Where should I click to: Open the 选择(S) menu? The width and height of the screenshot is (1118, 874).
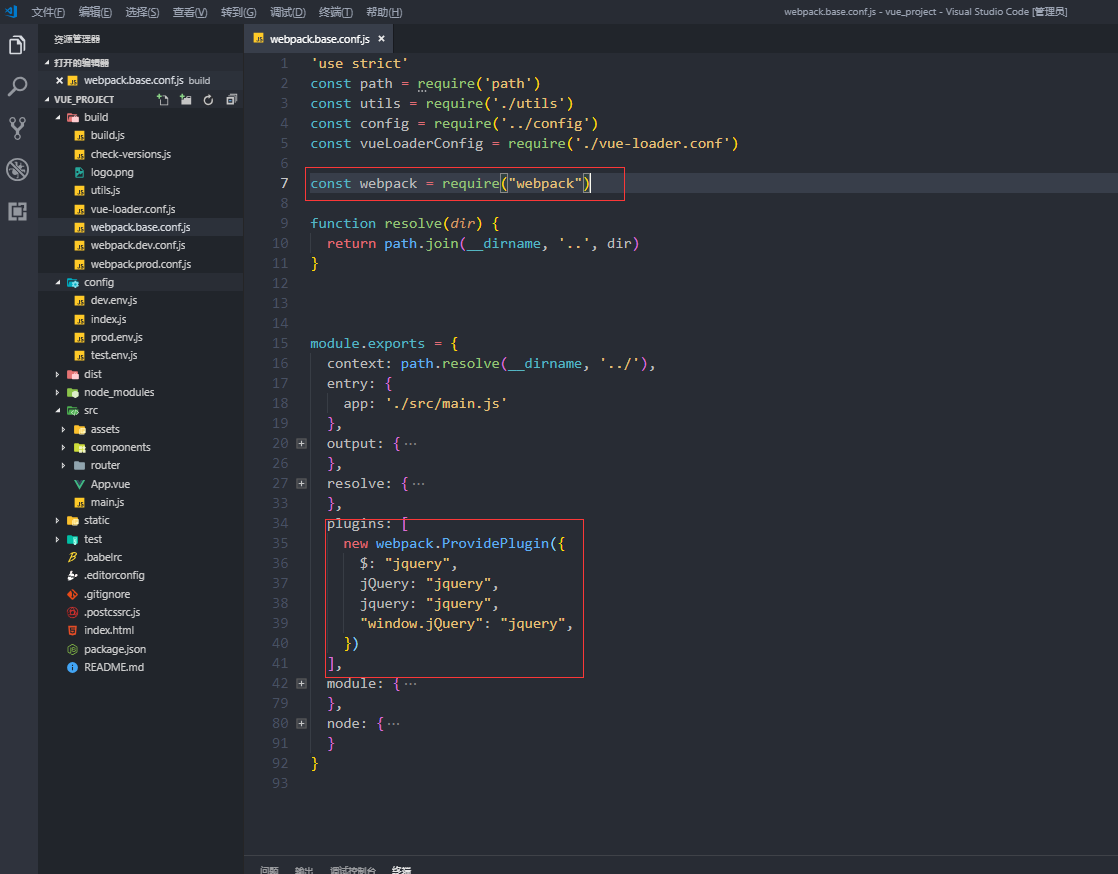coord(142,12)
